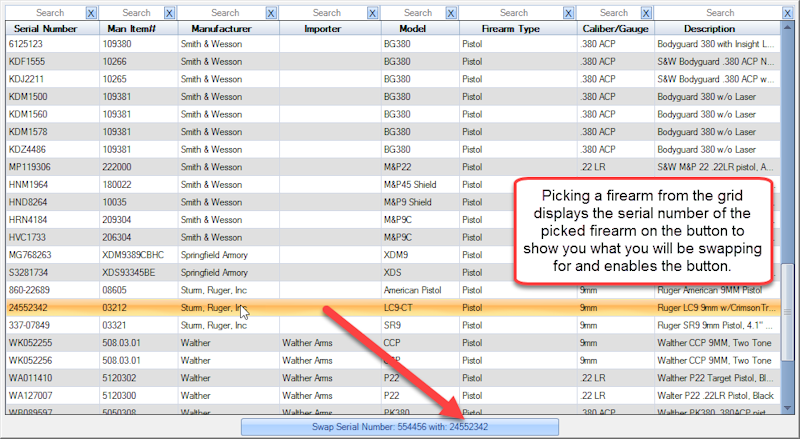The width and height of the screenshot is (800, 439).
Task: Select row with serial 337-07849
Action: point(393,325)
